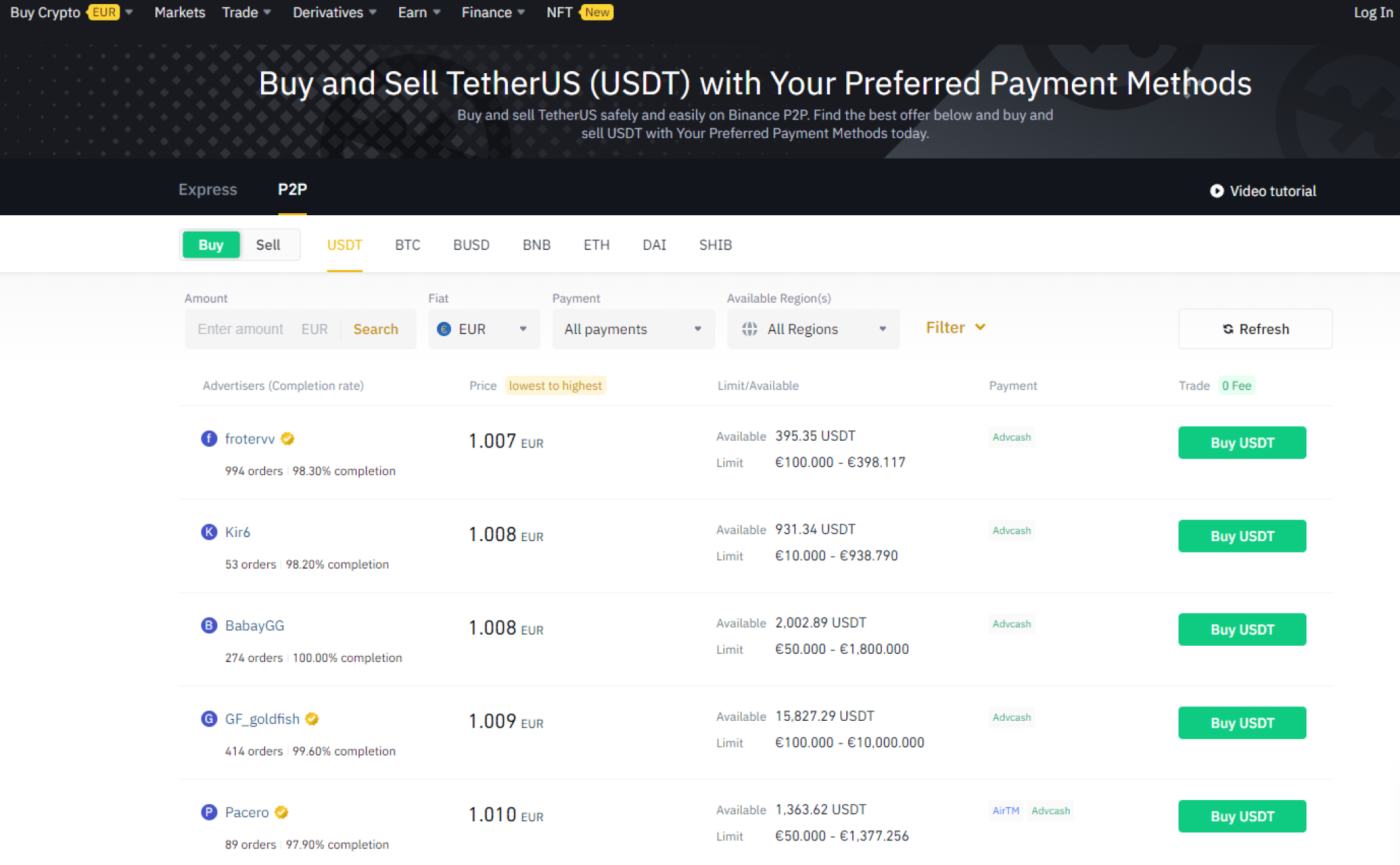The width and height of the screenshot is (1400, 865).
Task: Toggle price sort lowest to highest
Action: click(555, 385)
